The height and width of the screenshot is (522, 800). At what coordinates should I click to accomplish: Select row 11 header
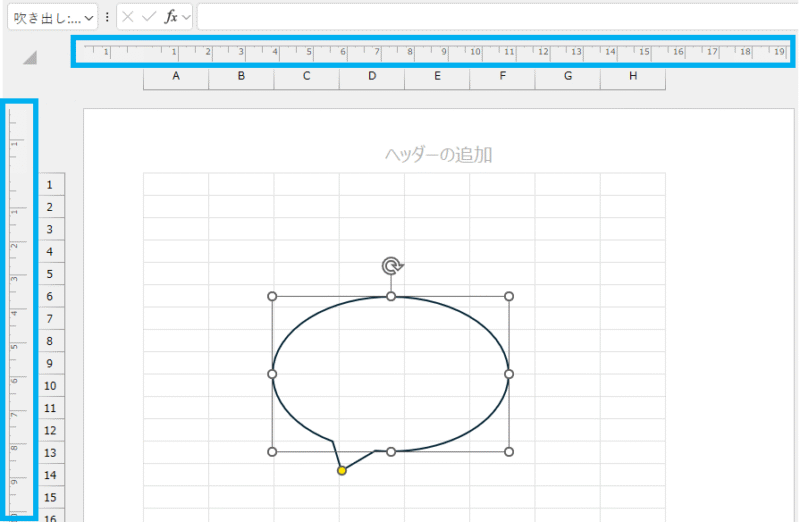(x=52, y=408)
